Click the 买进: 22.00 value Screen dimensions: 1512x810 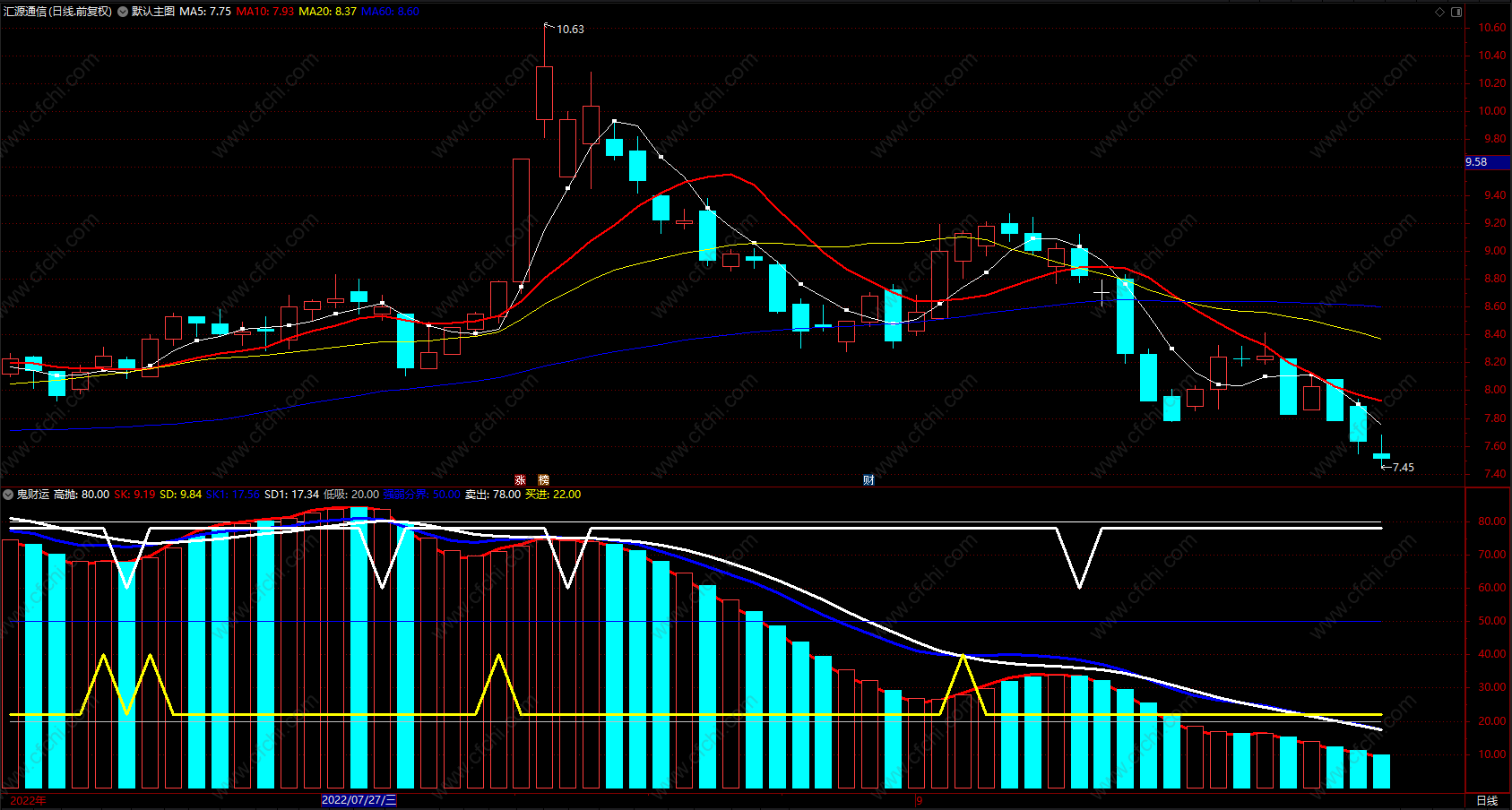tap(553, 495)
